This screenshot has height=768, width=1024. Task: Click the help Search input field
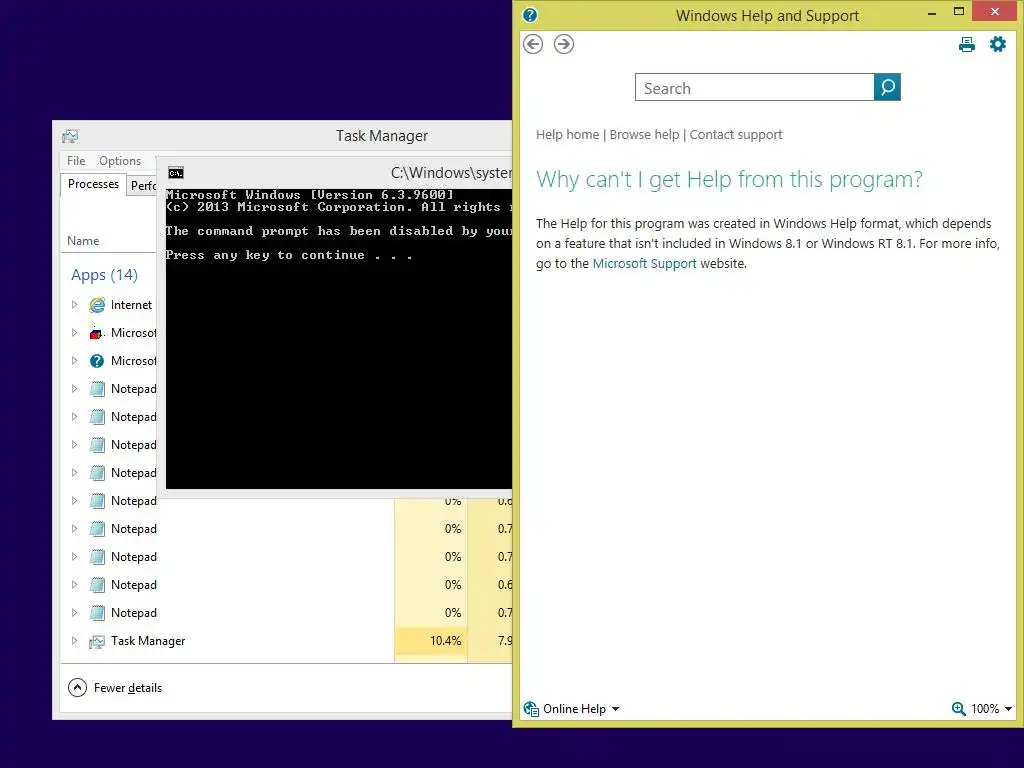point(754,88)
